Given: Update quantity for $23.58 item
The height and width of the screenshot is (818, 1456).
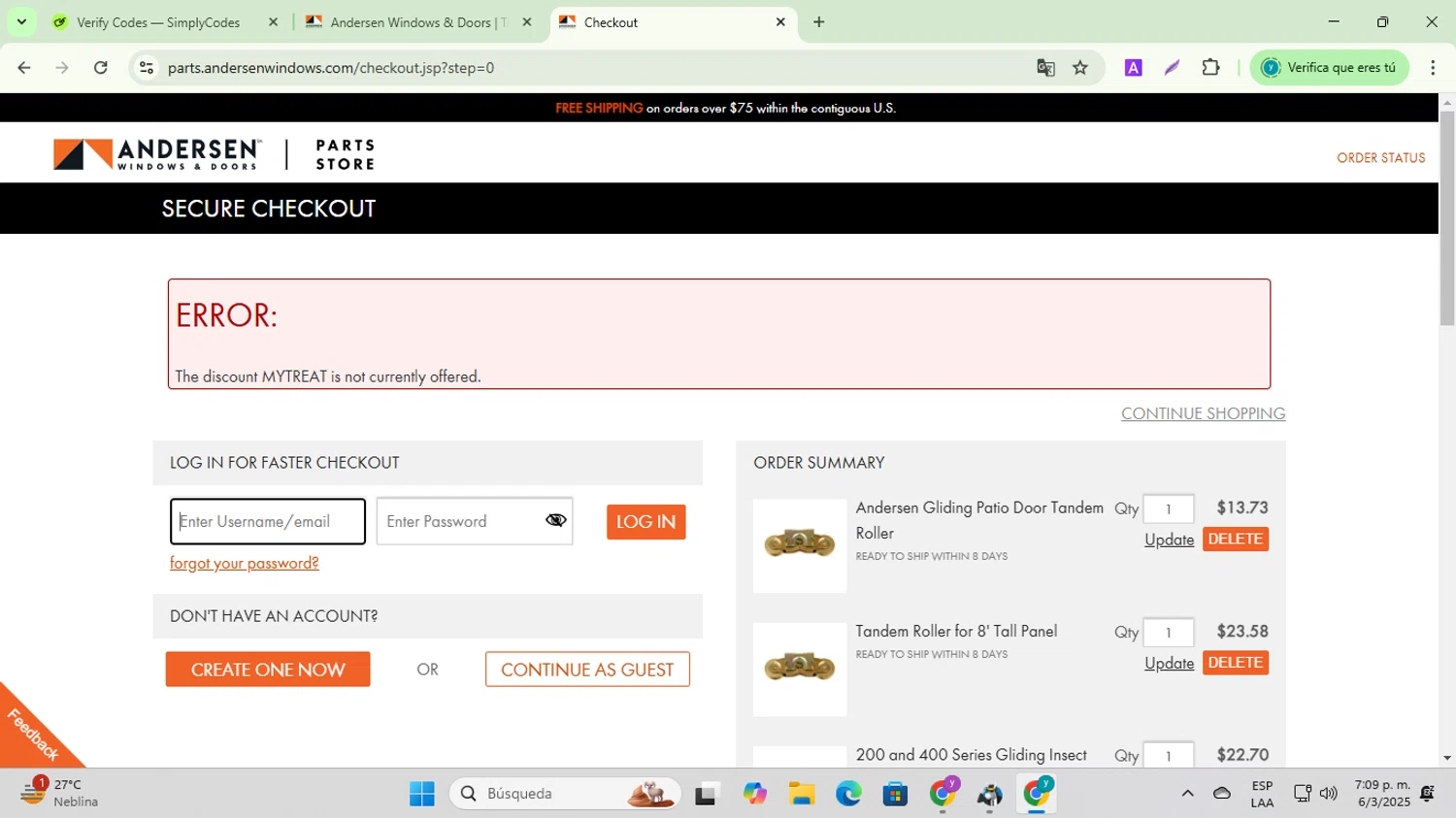Looking at the screenshot, I should 1169,663.
